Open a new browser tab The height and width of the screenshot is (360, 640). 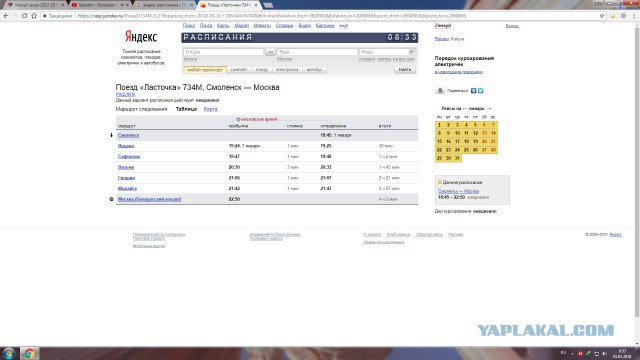click(268, 5)
